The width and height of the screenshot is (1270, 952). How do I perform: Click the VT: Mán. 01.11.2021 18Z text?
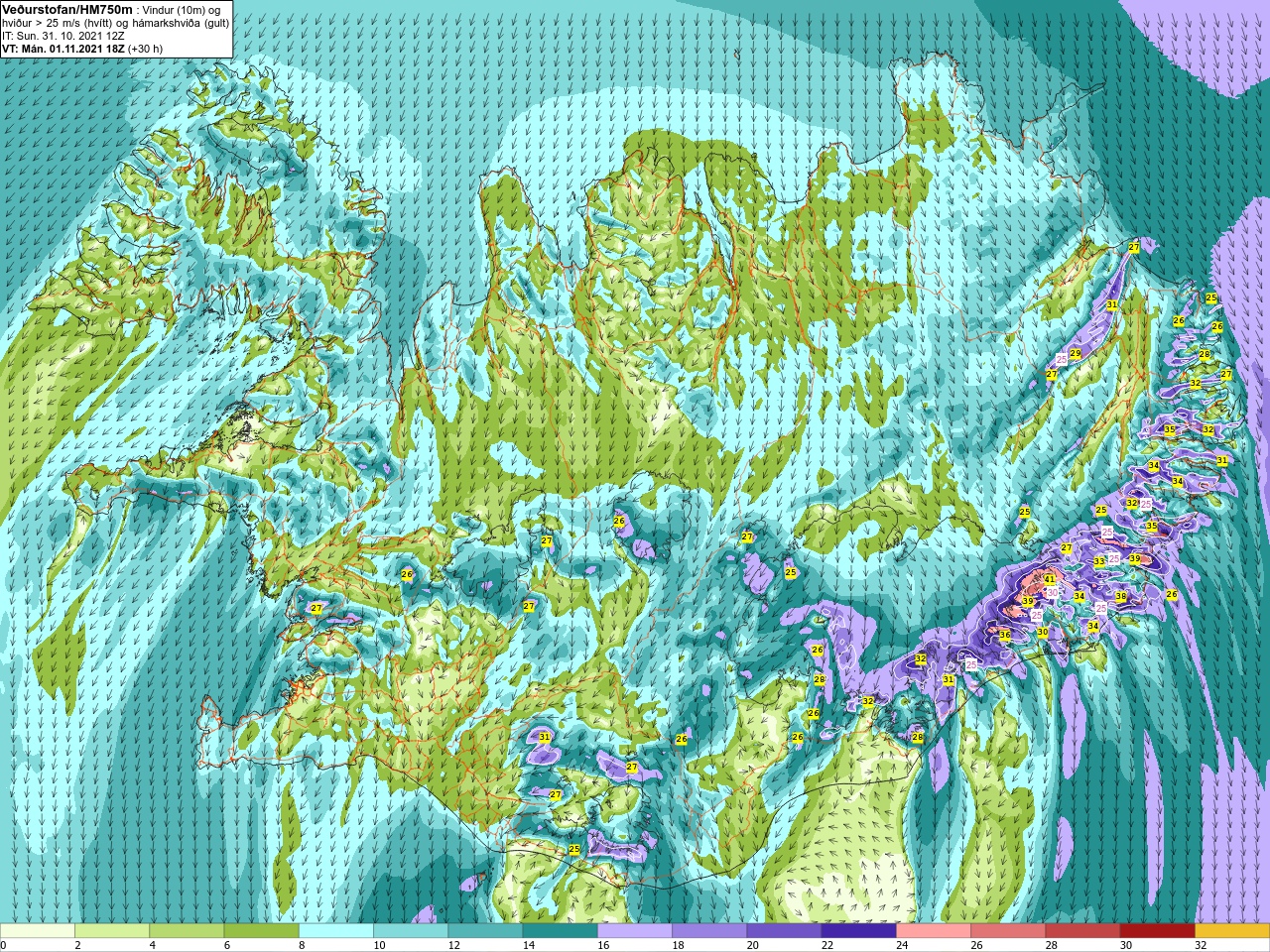tap(63, 48)
